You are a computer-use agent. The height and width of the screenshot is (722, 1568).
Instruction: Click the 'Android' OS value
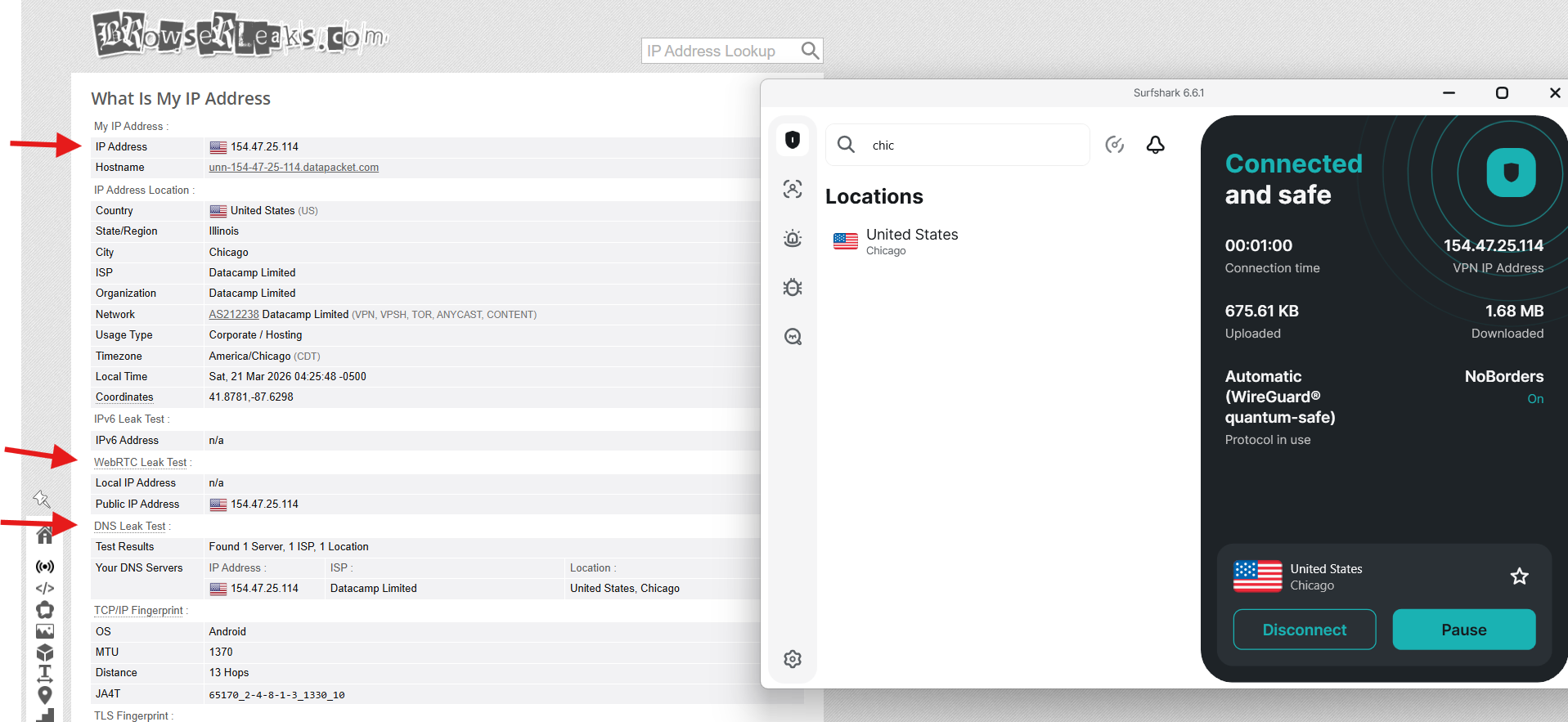[227, 632]
